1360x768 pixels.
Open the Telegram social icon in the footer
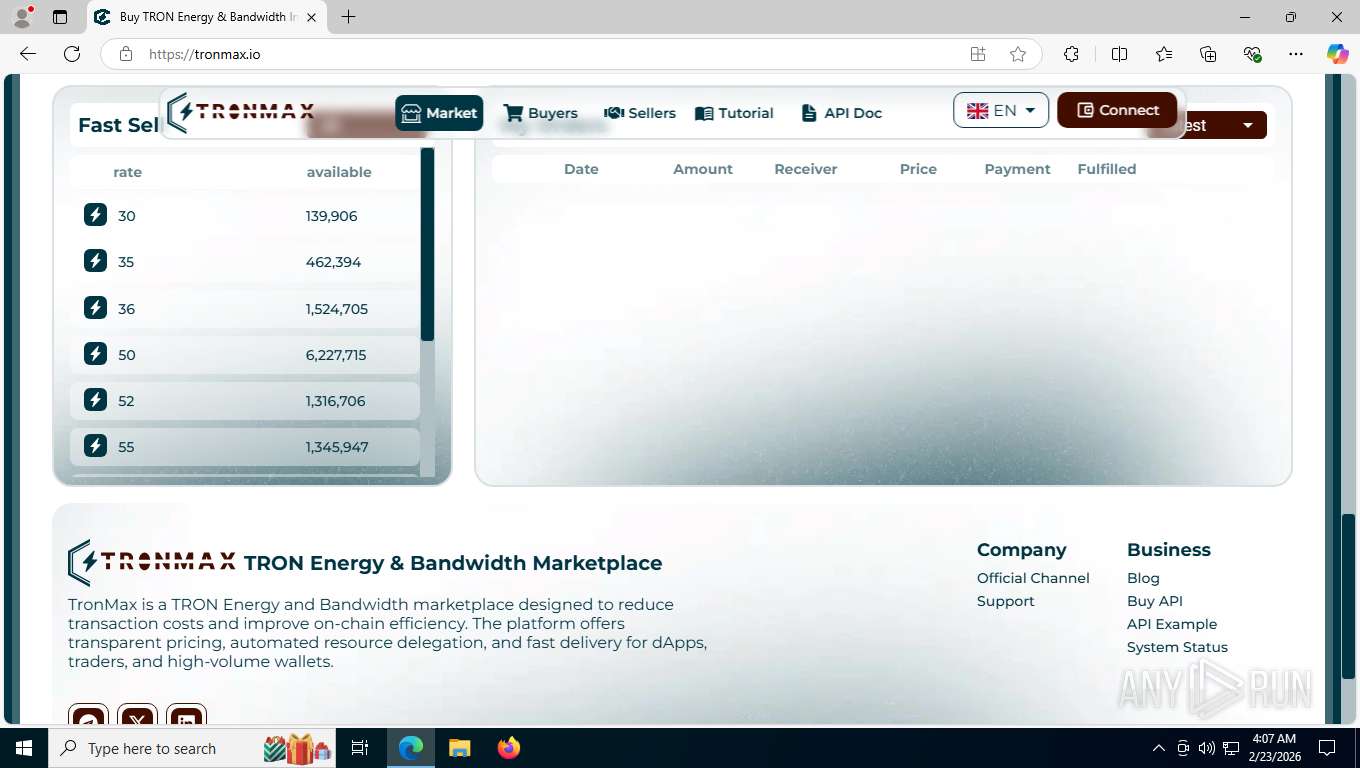pos(88,716)
